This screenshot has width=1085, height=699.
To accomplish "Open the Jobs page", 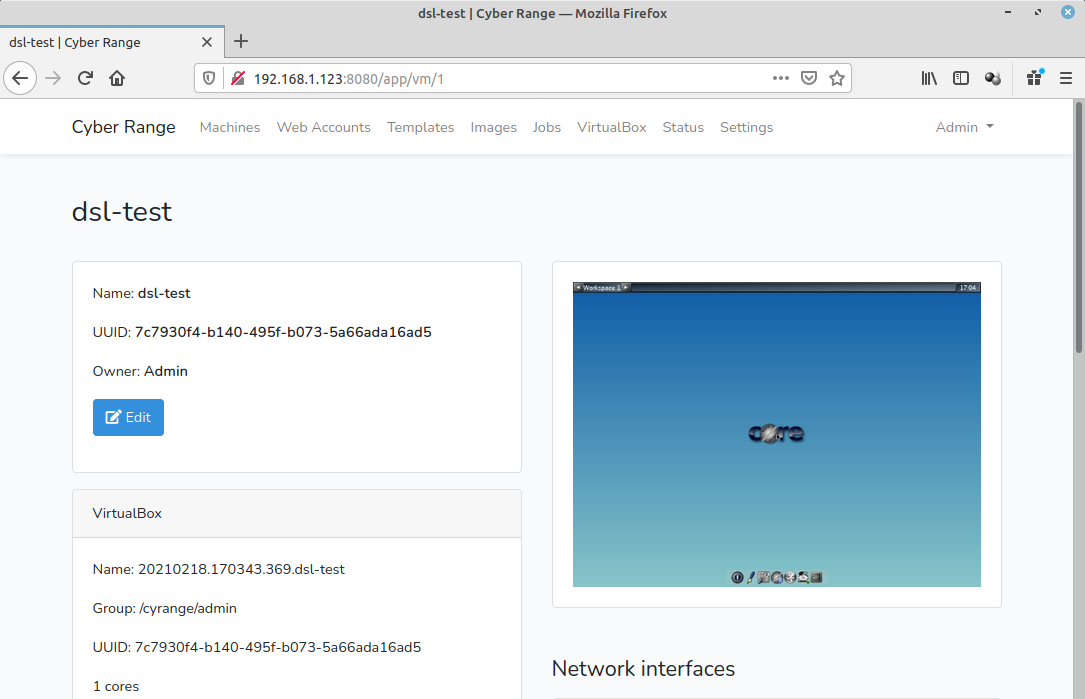I will (547, 127).
